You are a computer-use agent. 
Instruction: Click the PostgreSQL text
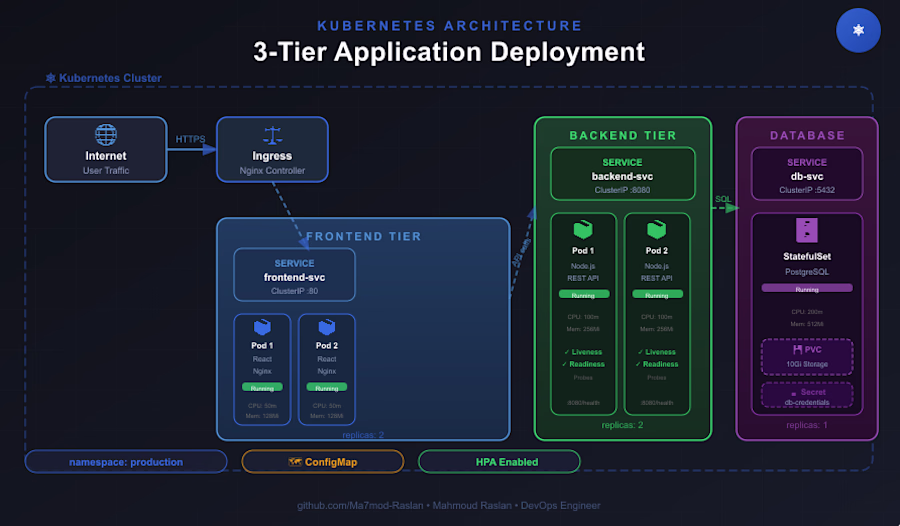pos(807,272)
